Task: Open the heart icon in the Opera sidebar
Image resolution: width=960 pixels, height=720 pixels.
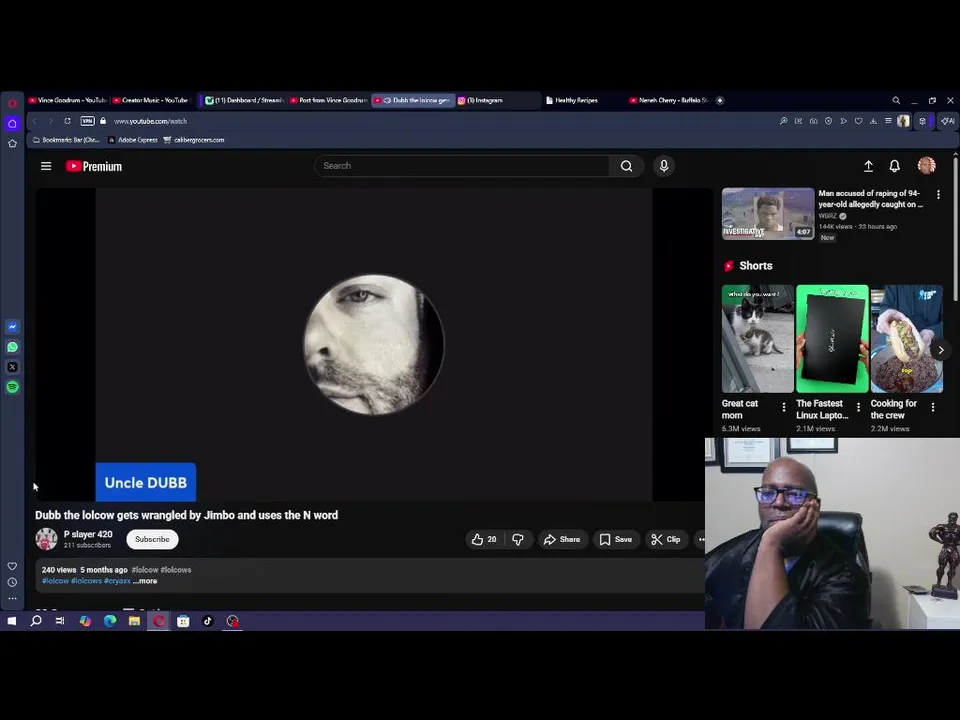Action: [12, 566]
